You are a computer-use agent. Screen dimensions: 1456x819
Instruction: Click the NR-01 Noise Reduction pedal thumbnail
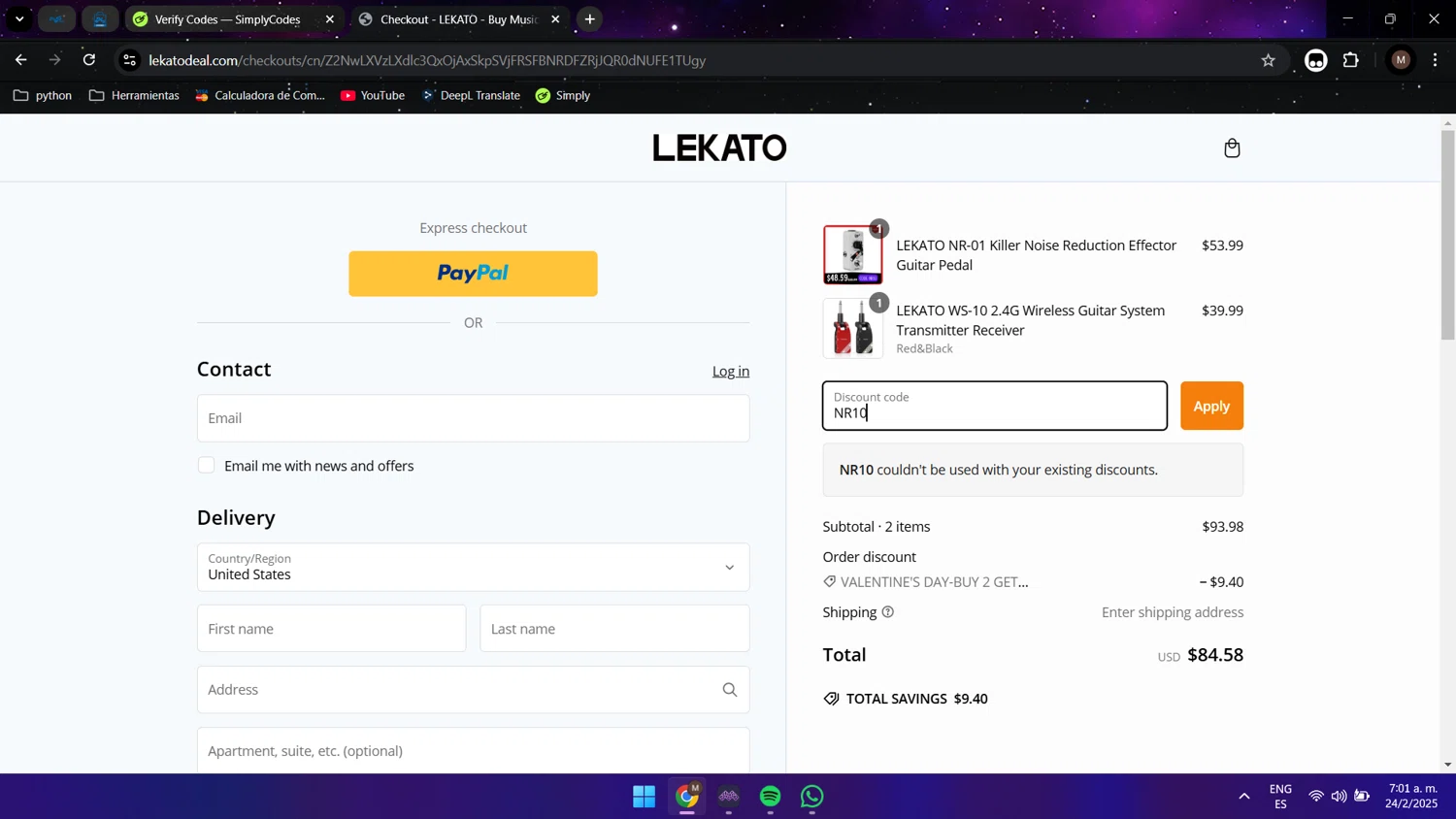pos(853,255)
